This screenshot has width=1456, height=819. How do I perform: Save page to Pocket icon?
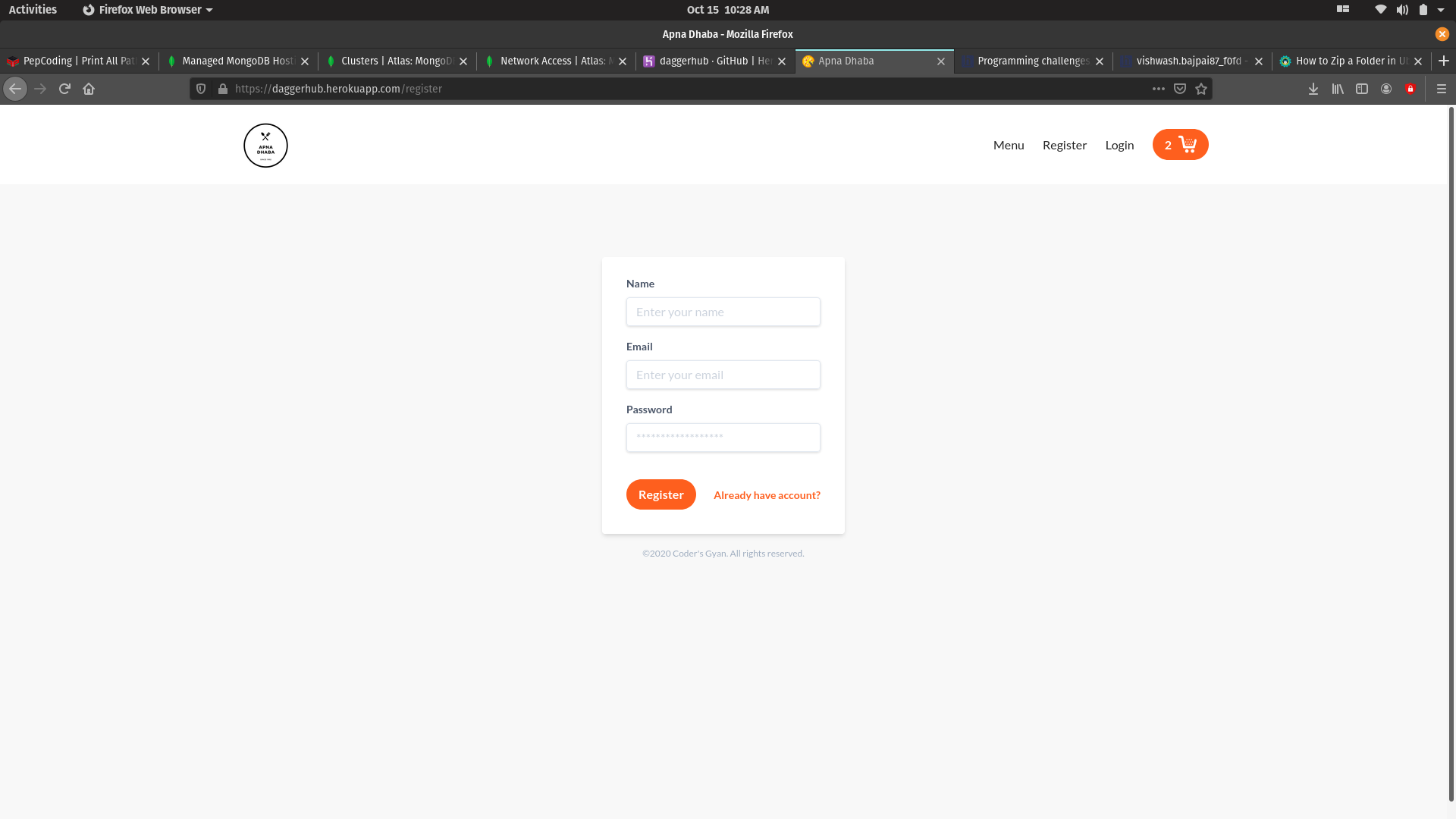tap(1180, 89)
